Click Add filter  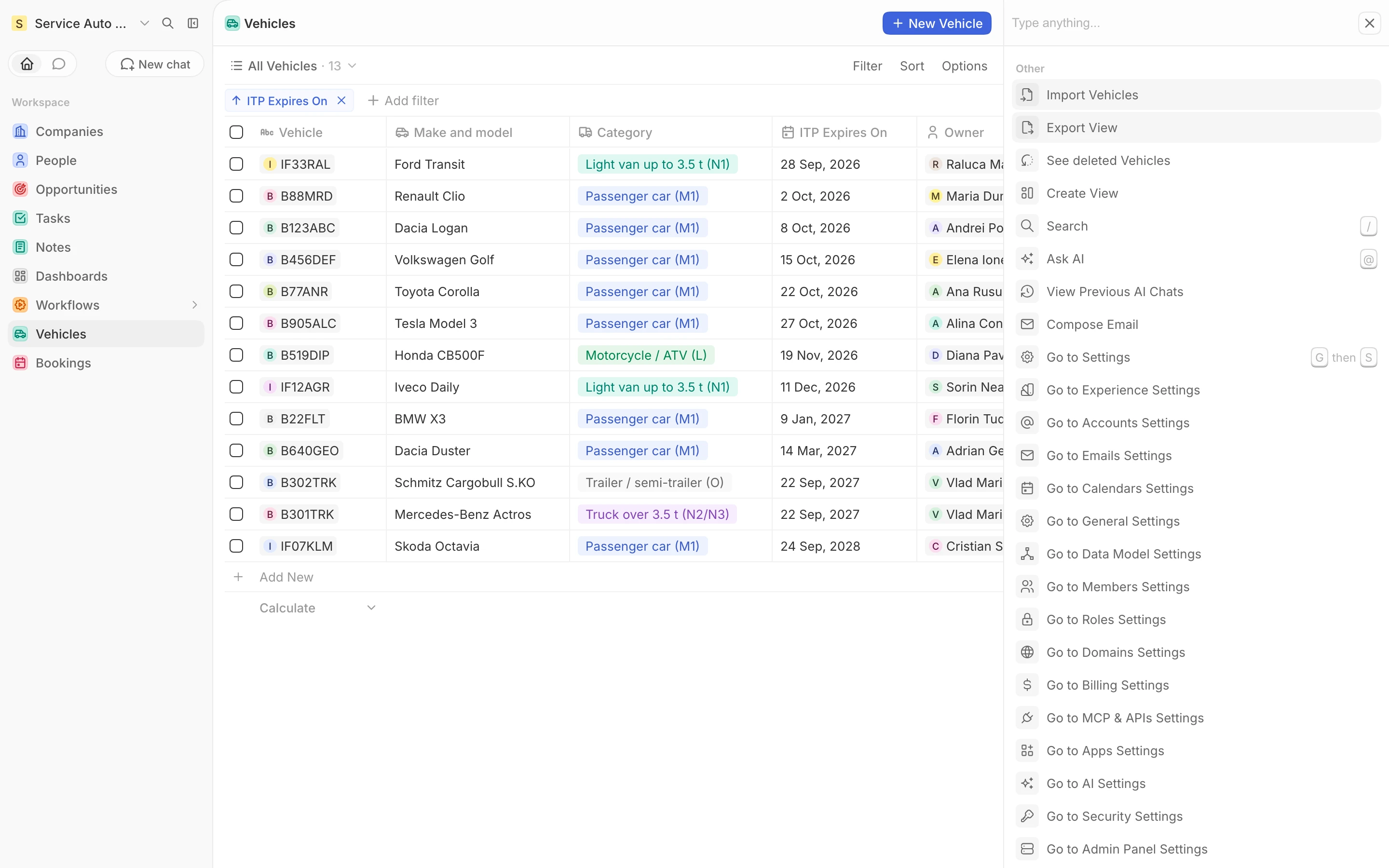pos(403,100)
